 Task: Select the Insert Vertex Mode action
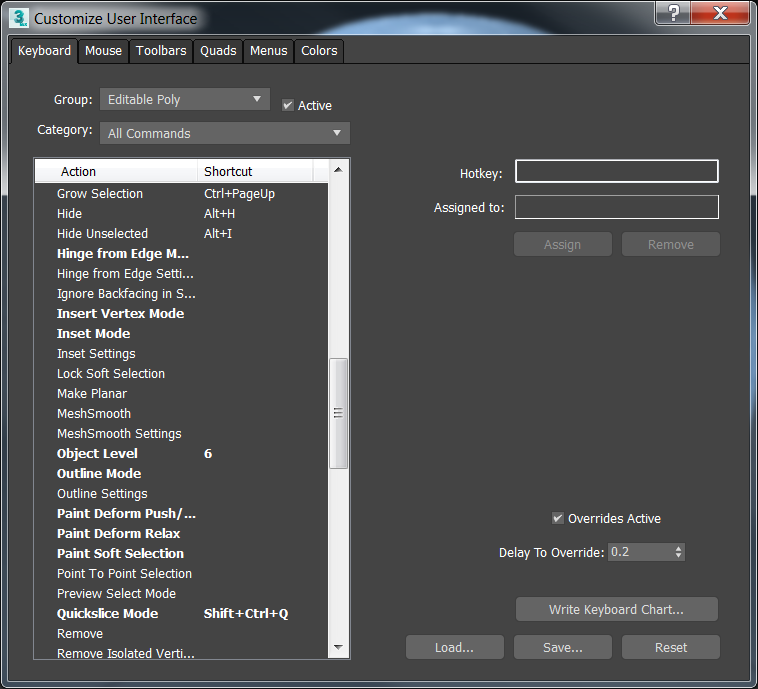[x=120, y=314]
